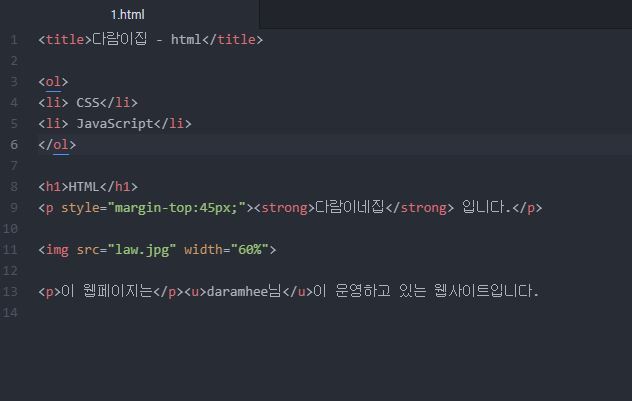
Task: Click line number 13 in gutter
Action: coord(10,291)
